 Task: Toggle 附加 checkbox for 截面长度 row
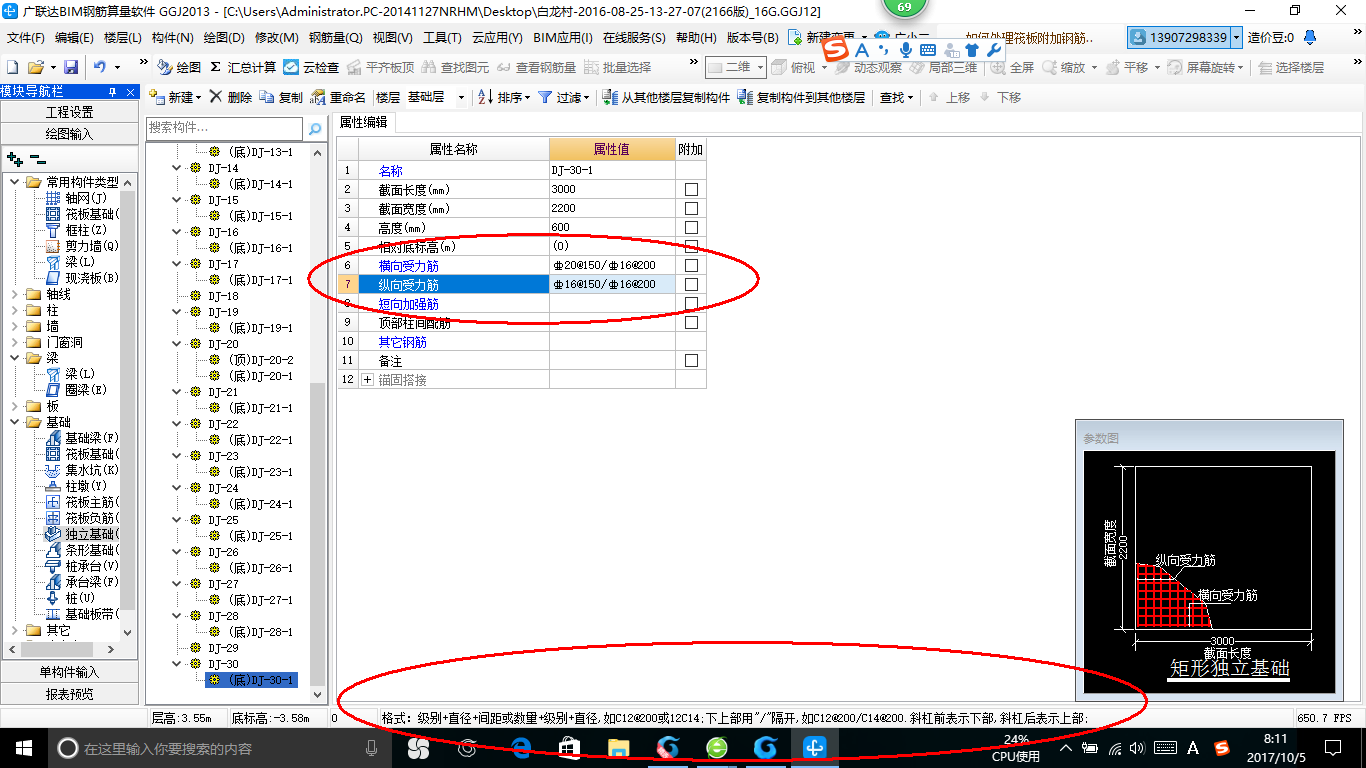tap(691, 189)
